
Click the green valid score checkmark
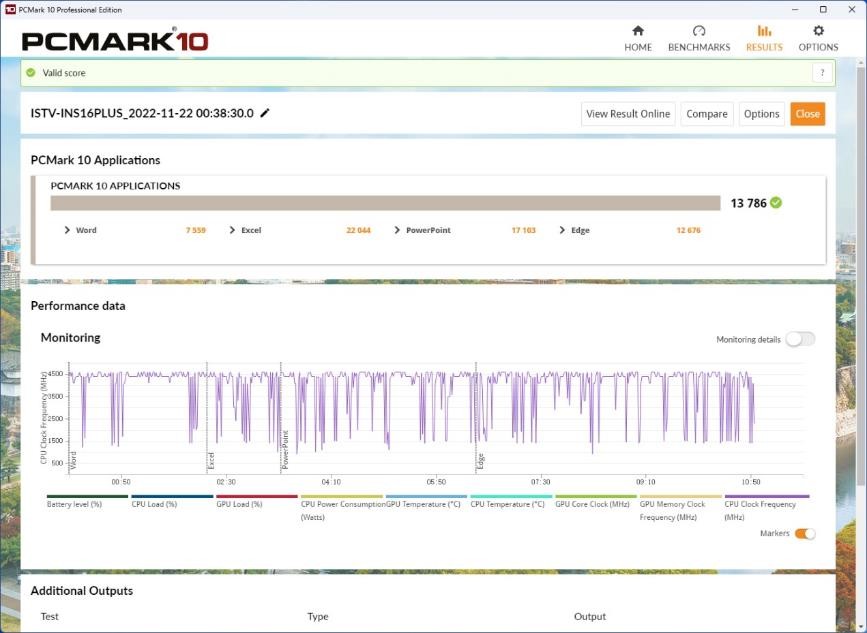click(x=31, y=72)
